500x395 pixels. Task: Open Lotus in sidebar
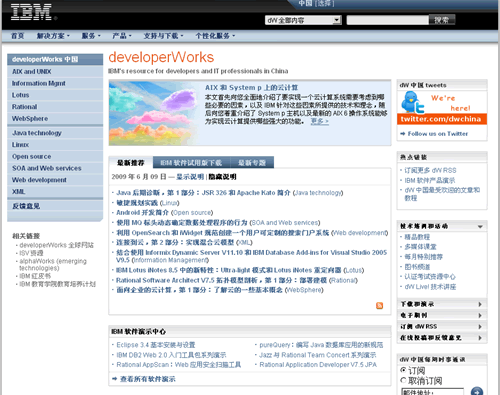[55, 95]
